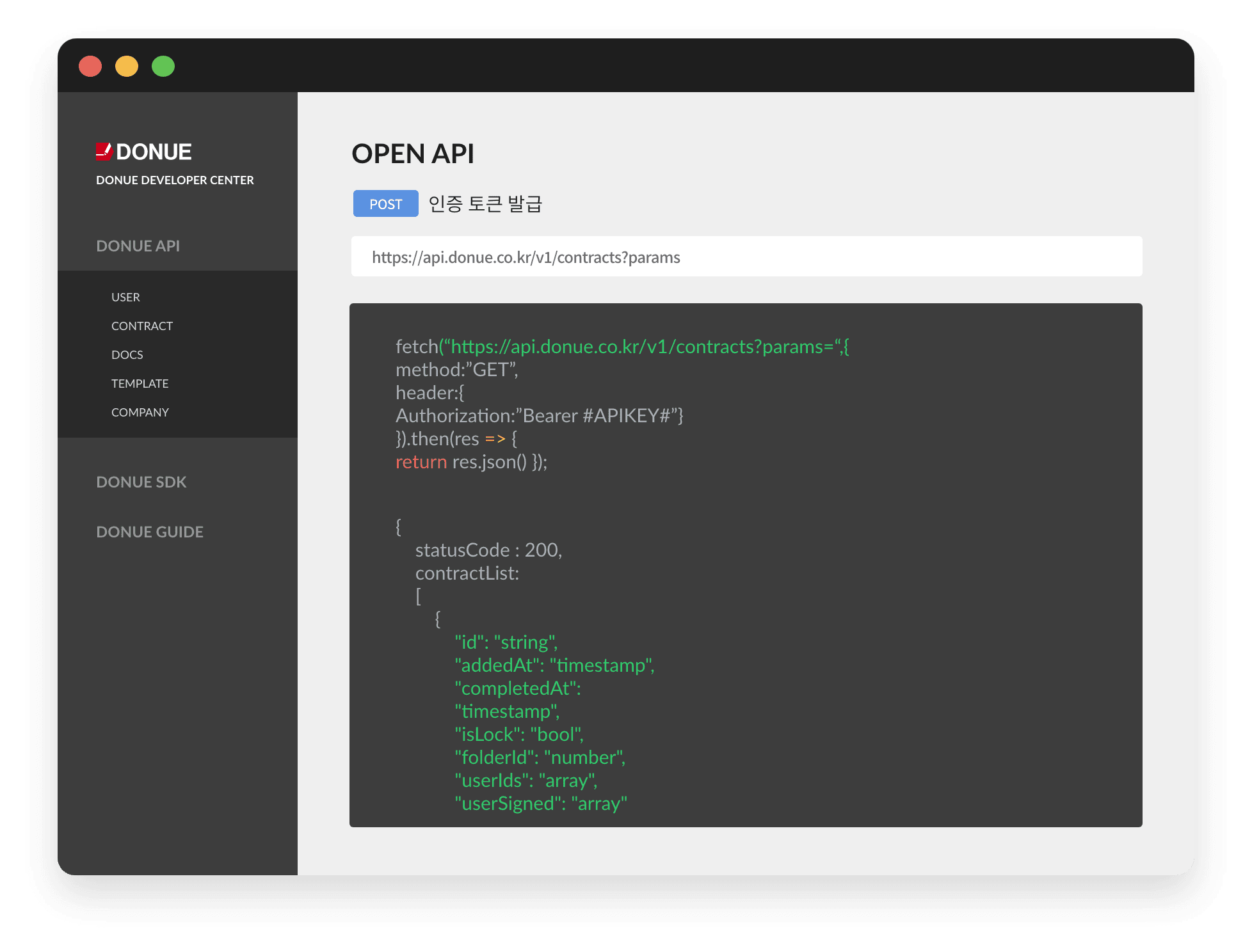This screenshot has width=1252, height=952.
Task: Open COMPANY in the sidebar
Action: 140,413
